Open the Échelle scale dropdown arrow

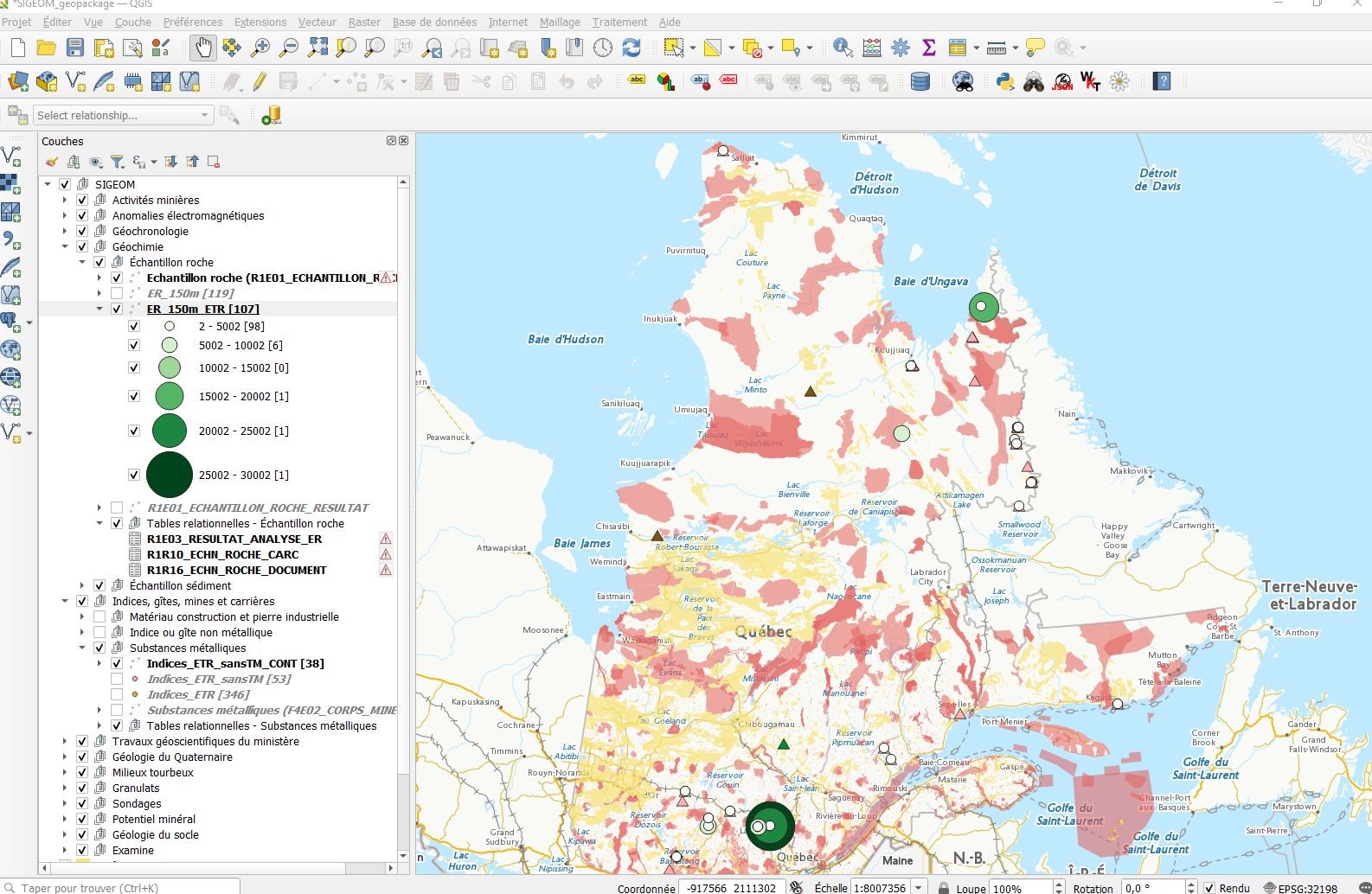(x=919, y=888)
